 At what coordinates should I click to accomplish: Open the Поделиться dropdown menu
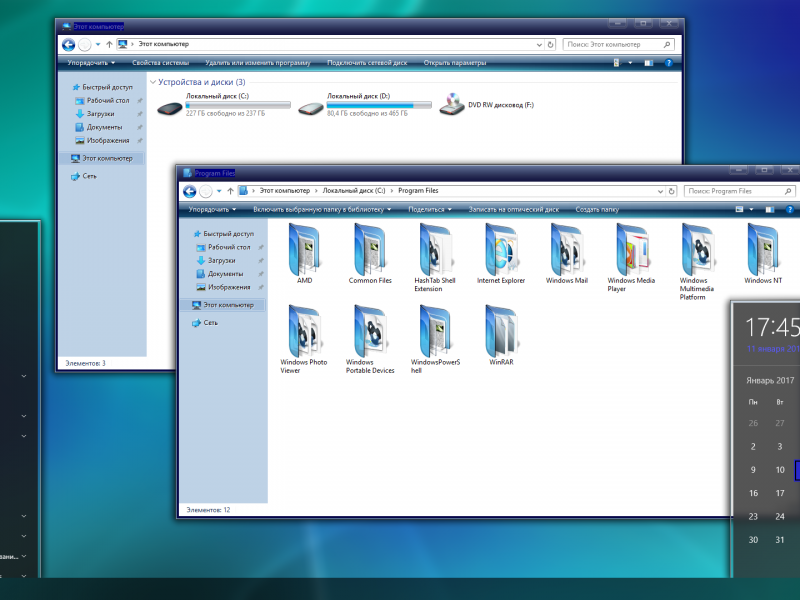tap(430, 210)
